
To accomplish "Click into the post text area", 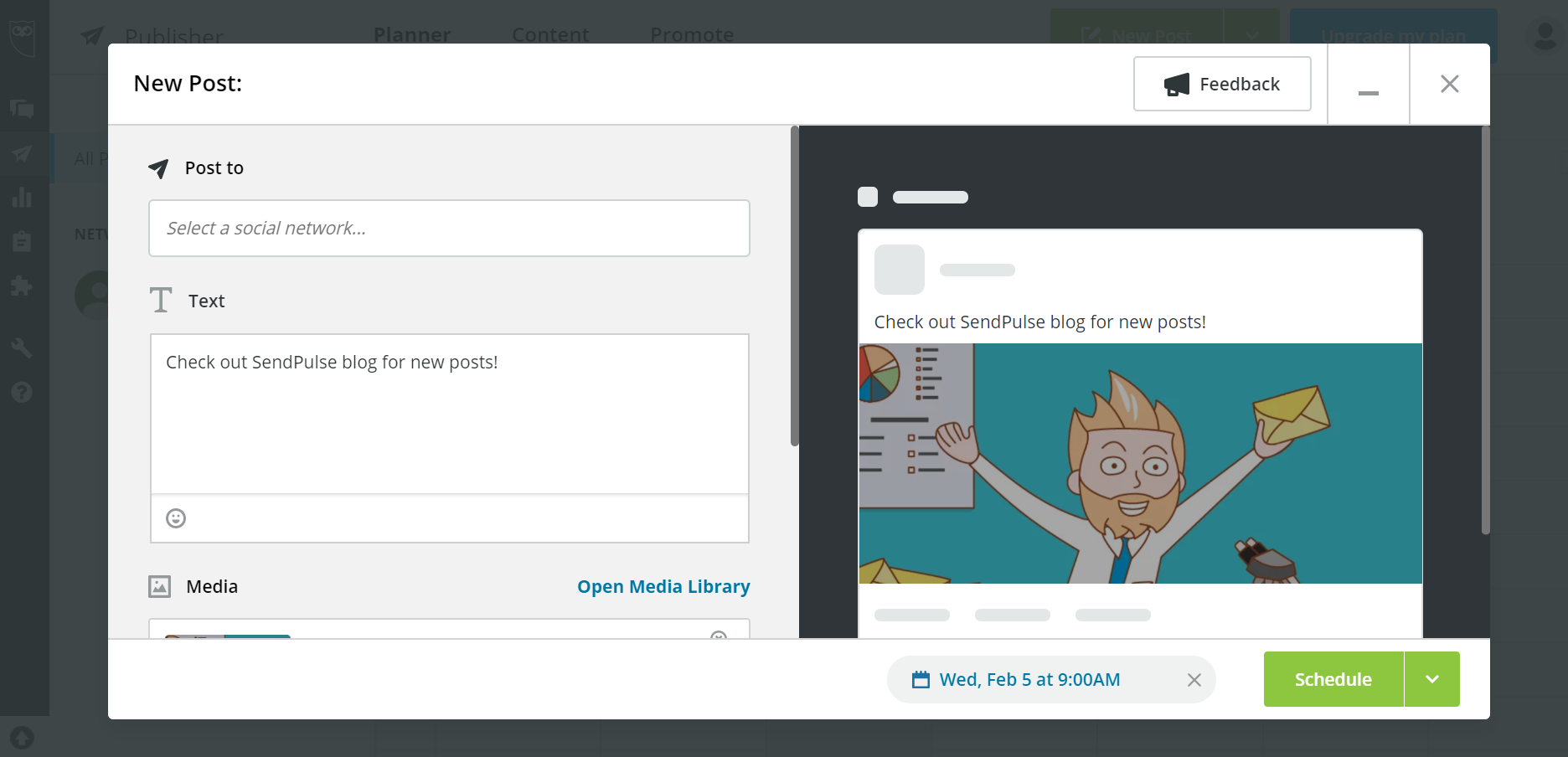I will coord(449,414).
